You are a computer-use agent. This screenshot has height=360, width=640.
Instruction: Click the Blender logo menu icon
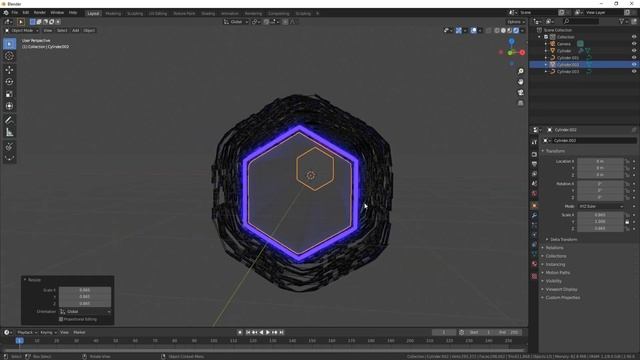click(x=6, y=13)
